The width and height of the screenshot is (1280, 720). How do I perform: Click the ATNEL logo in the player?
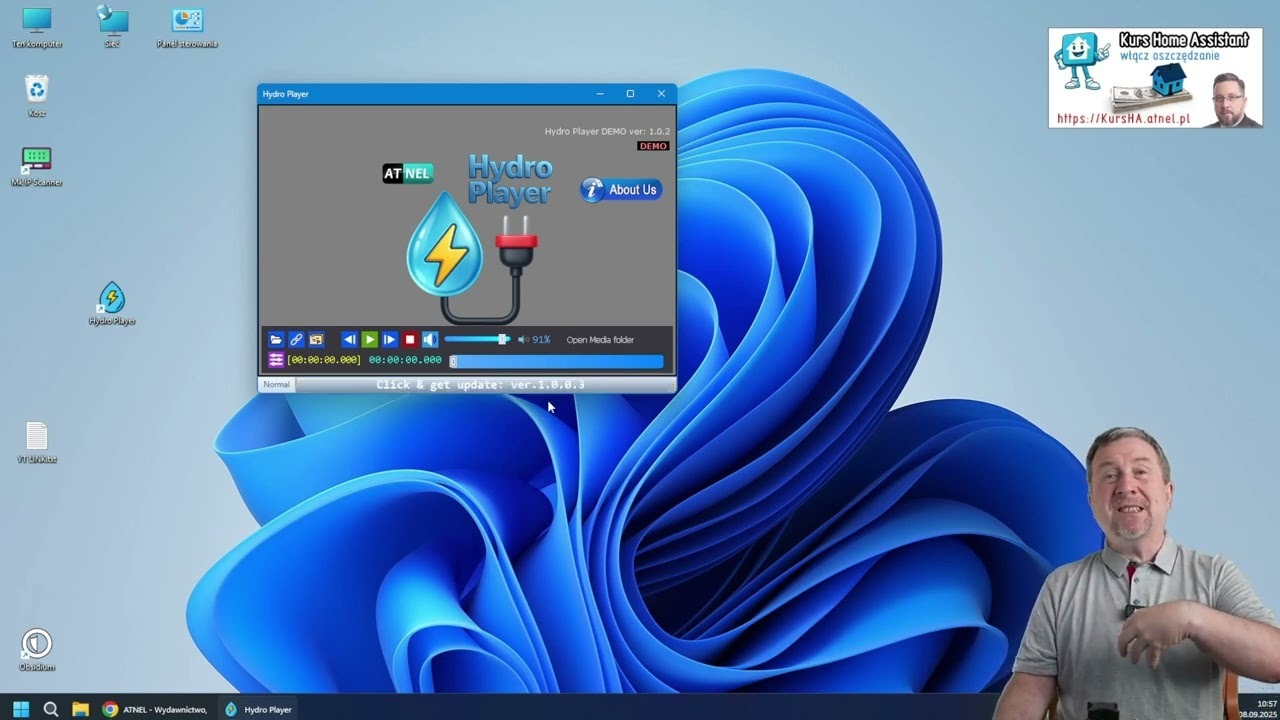pos(407,174)
